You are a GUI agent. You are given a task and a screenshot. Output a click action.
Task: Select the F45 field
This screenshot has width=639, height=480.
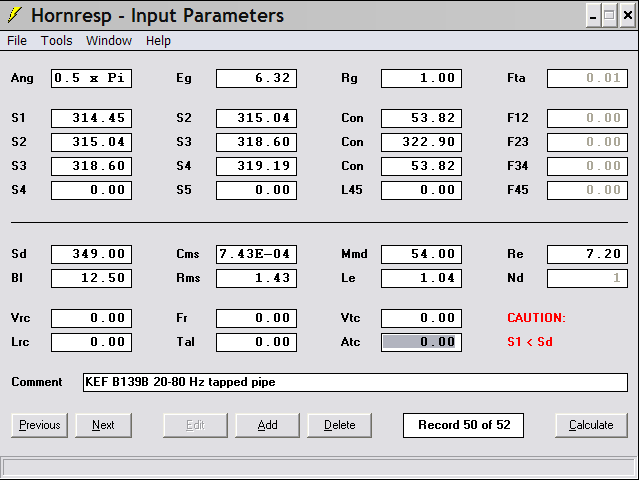click(x=587, y=190)
